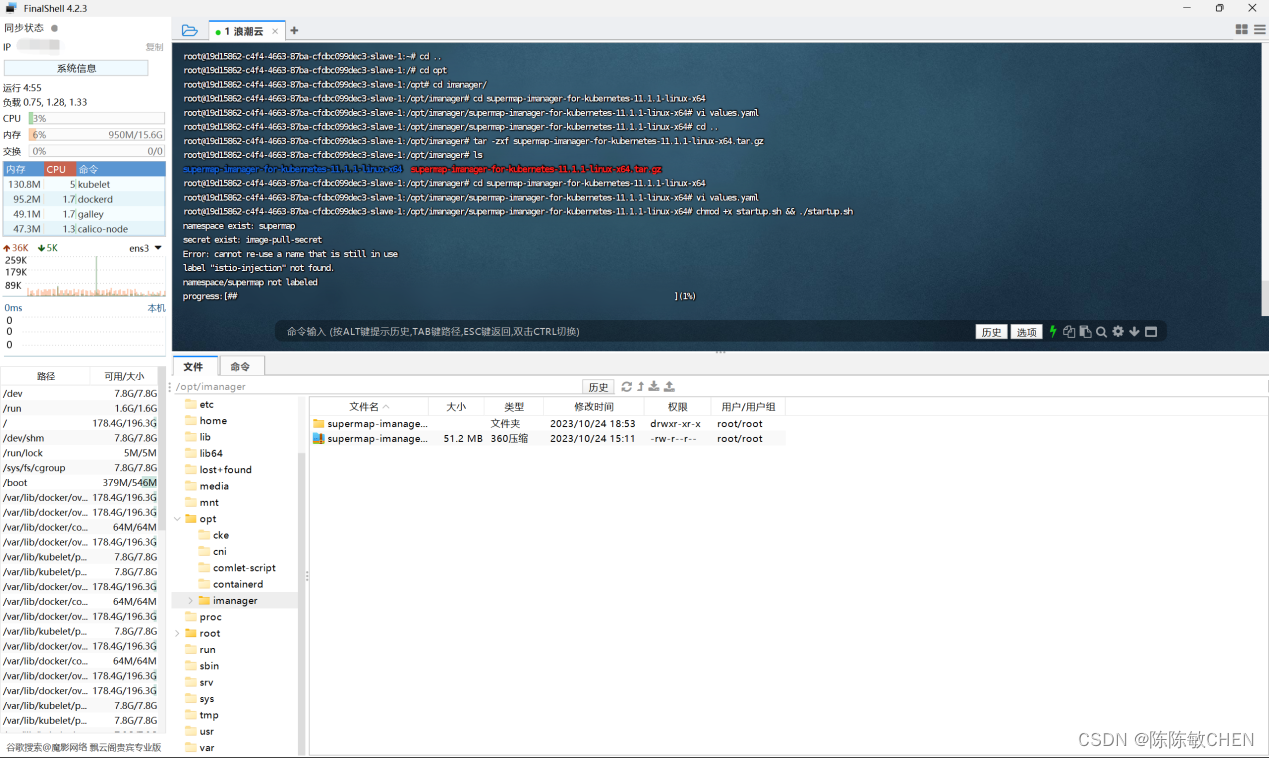
Task: Sort files by 修改时间 column
Action: (594, 407)
